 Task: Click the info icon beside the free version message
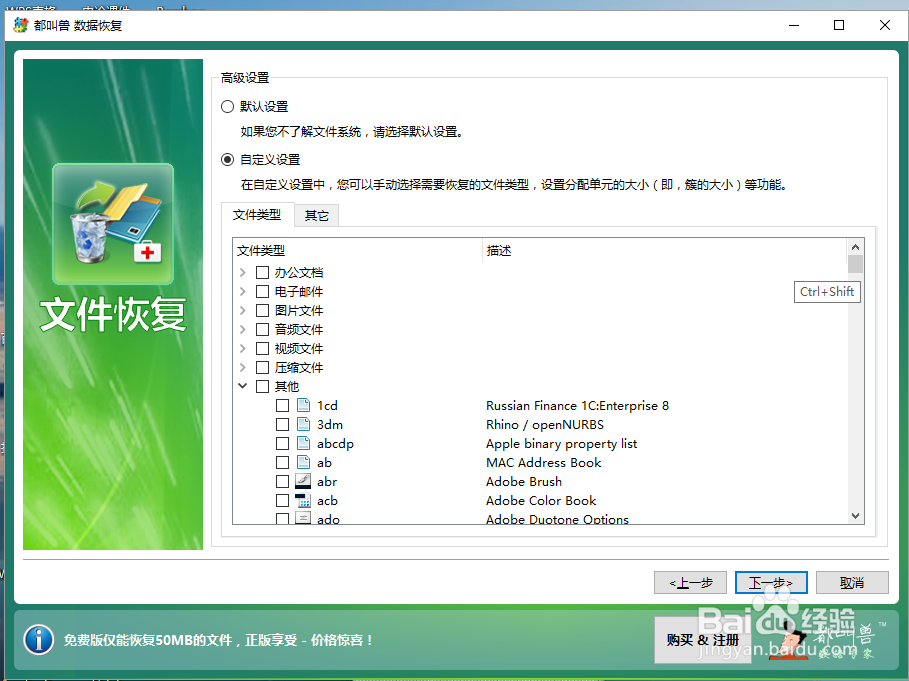pos(38,640)
